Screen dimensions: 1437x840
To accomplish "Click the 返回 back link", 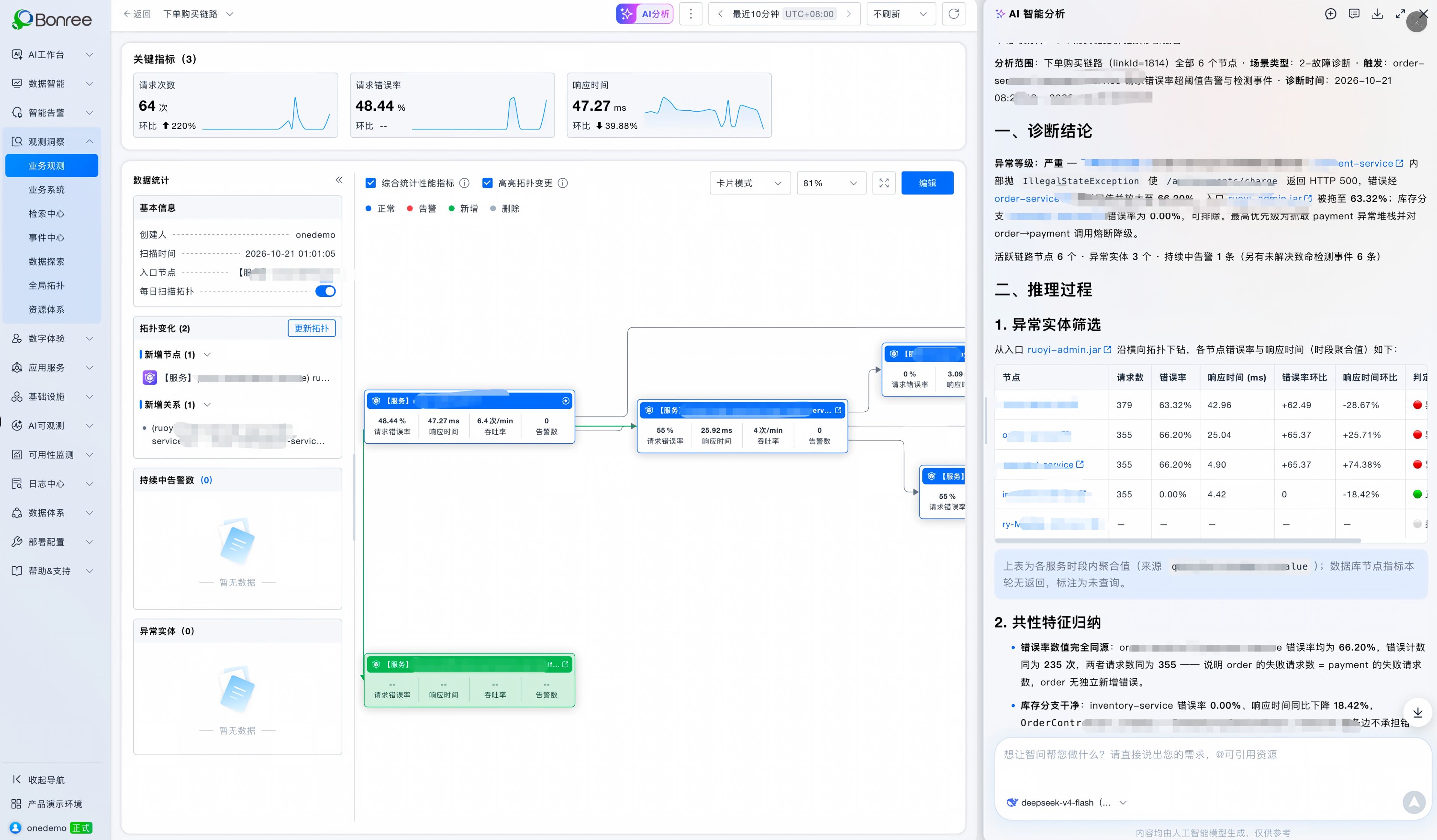I will click(137, 14).
